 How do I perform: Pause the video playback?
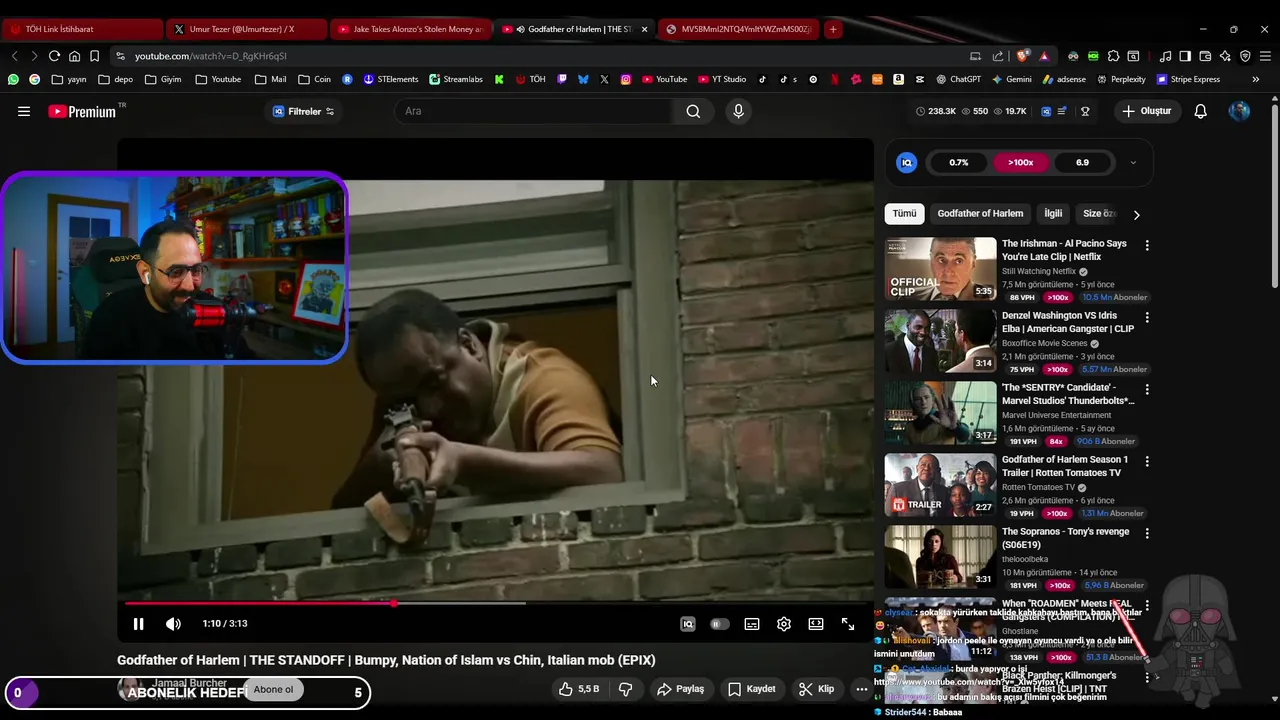pos(138,624)
